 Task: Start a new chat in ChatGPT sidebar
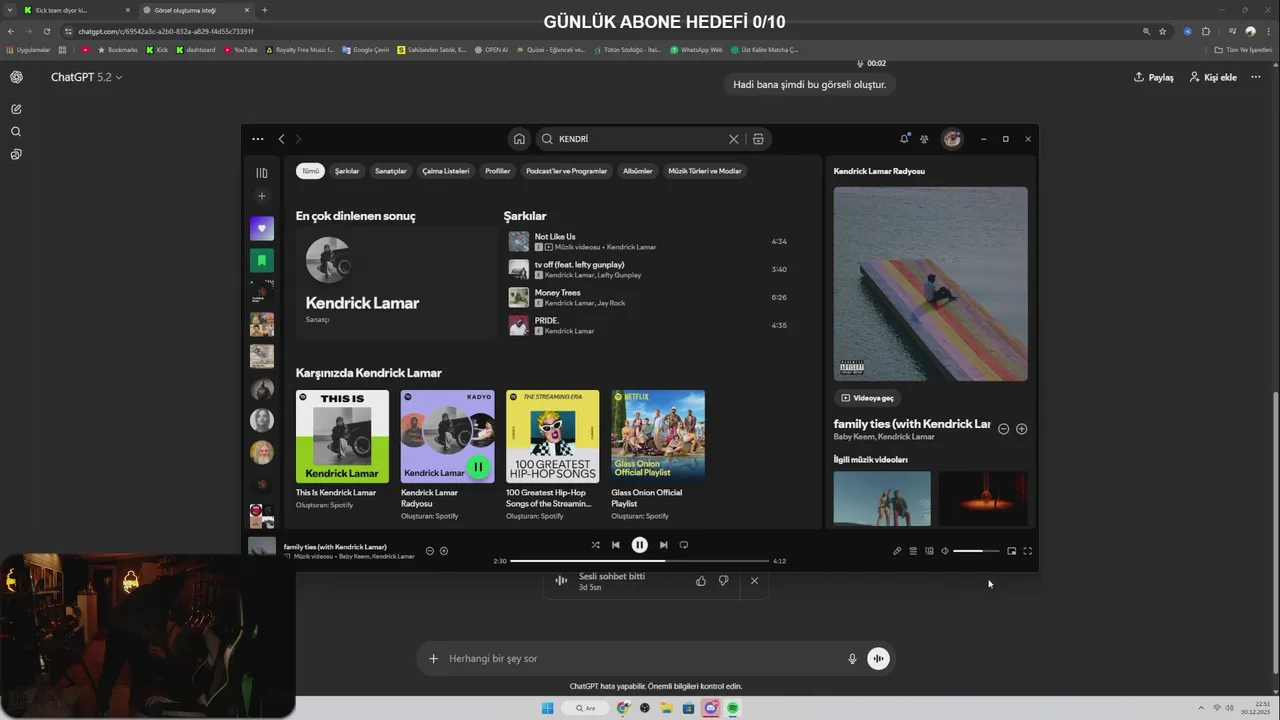tap(16, 109)
